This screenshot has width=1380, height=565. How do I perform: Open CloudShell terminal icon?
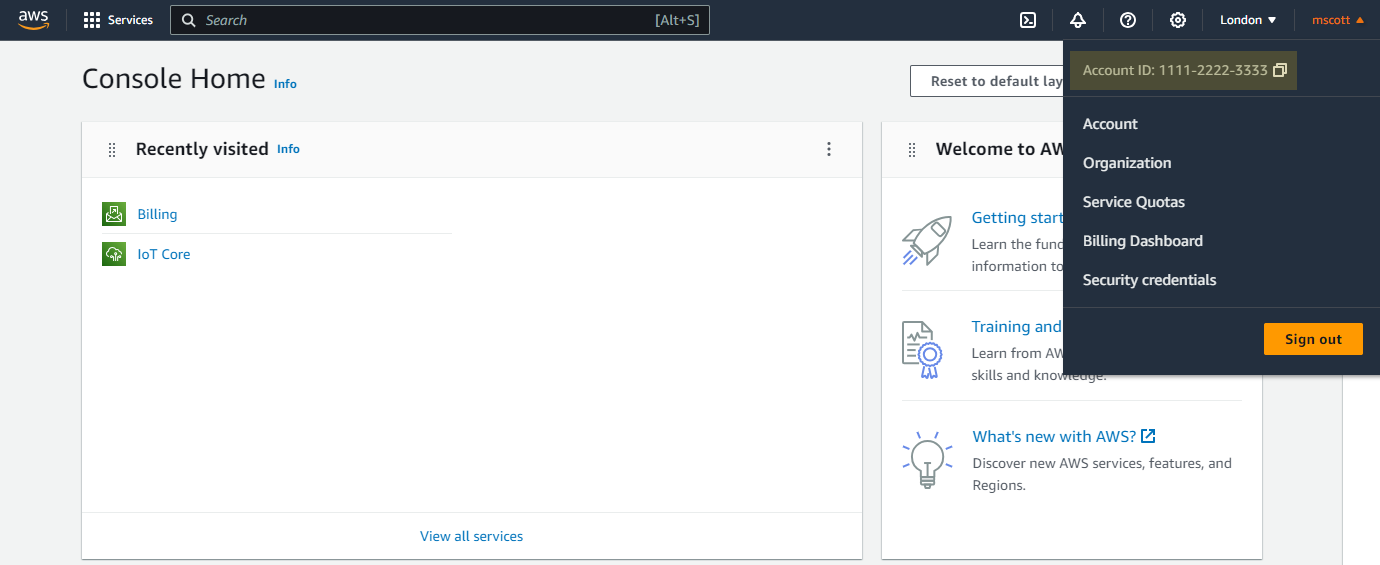[1027, 20]
